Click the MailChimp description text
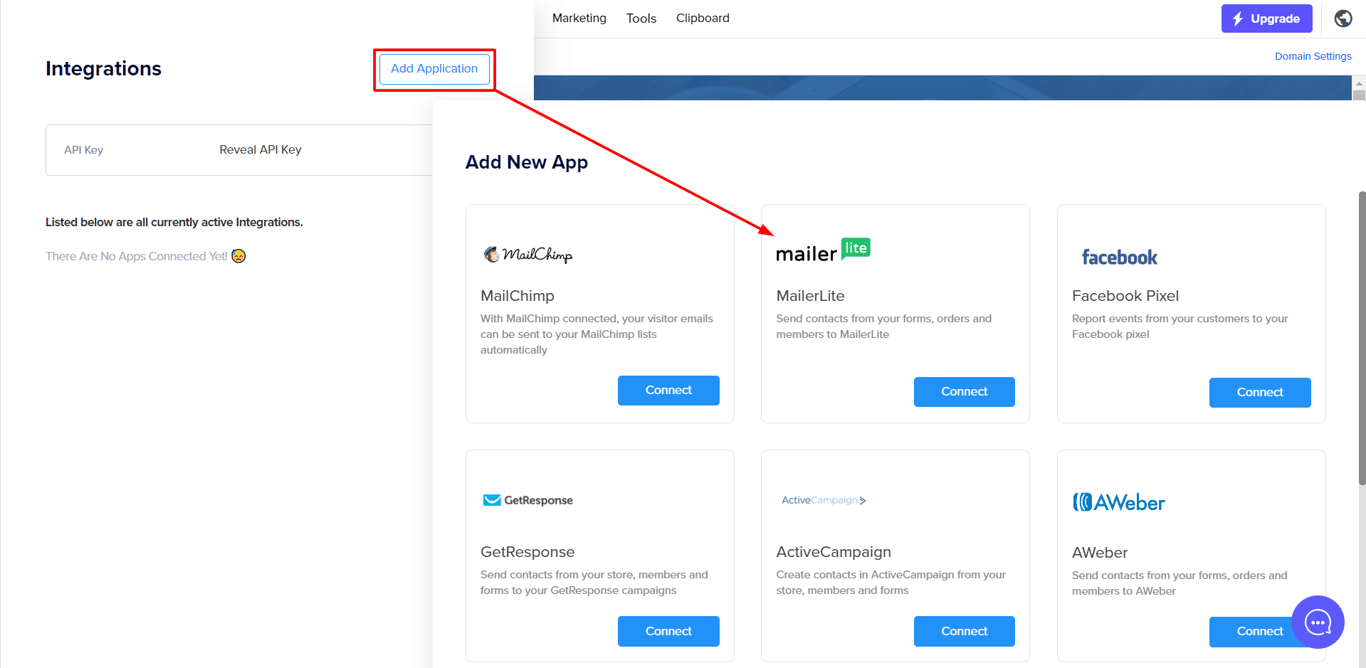Screen dimensions: 1366x668 coord(597,334)
